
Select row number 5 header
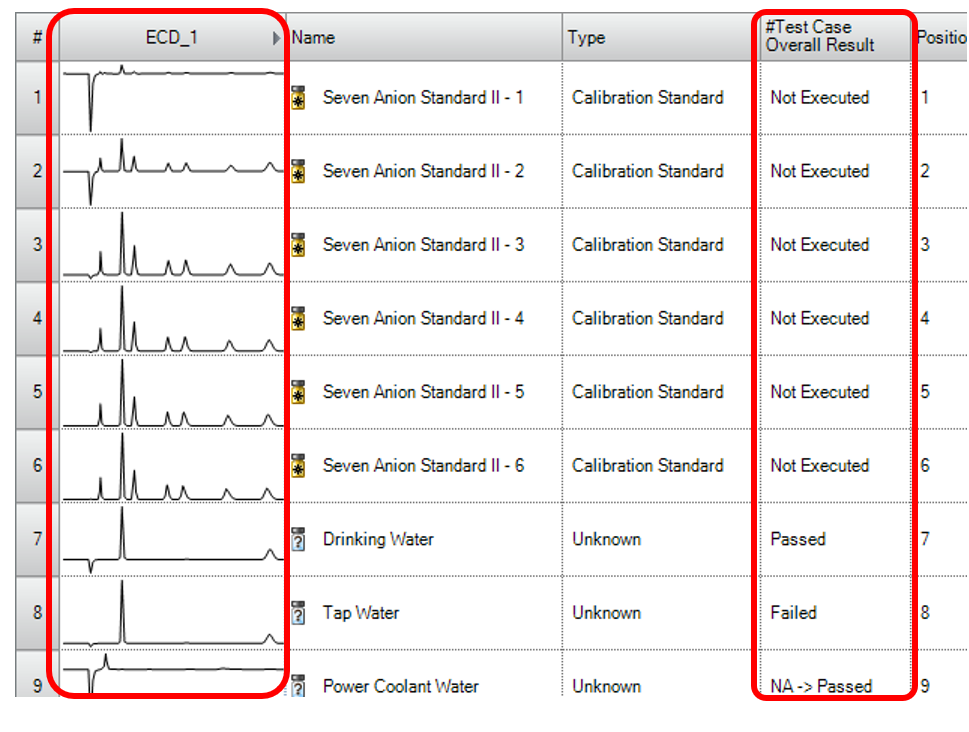click(x=37, y=392)
